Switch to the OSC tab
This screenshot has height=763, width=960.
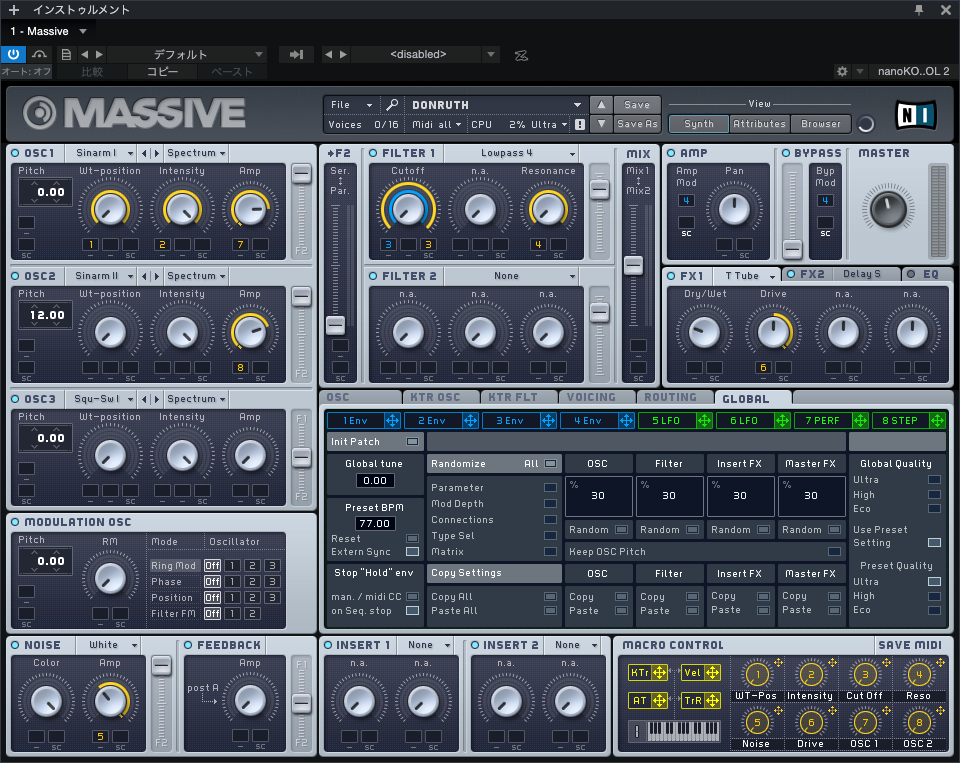360,397
